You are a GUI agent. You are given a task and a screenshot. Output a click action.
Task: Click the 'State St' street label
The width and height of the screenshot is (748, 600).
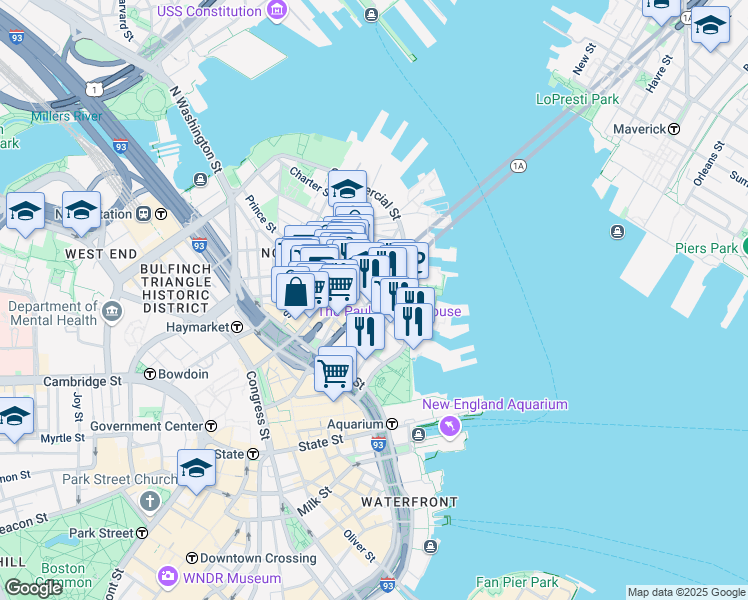pos(321,443)
